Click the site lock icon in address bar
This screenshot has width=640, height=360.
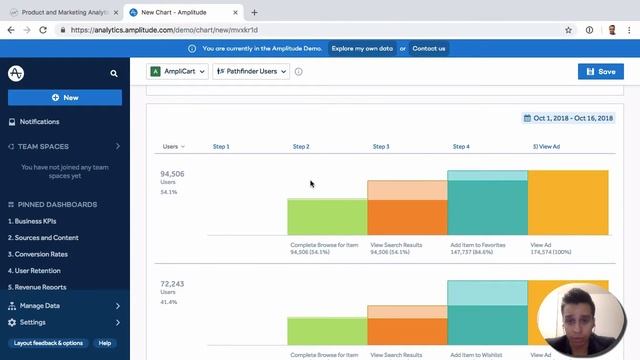point(62,30)
